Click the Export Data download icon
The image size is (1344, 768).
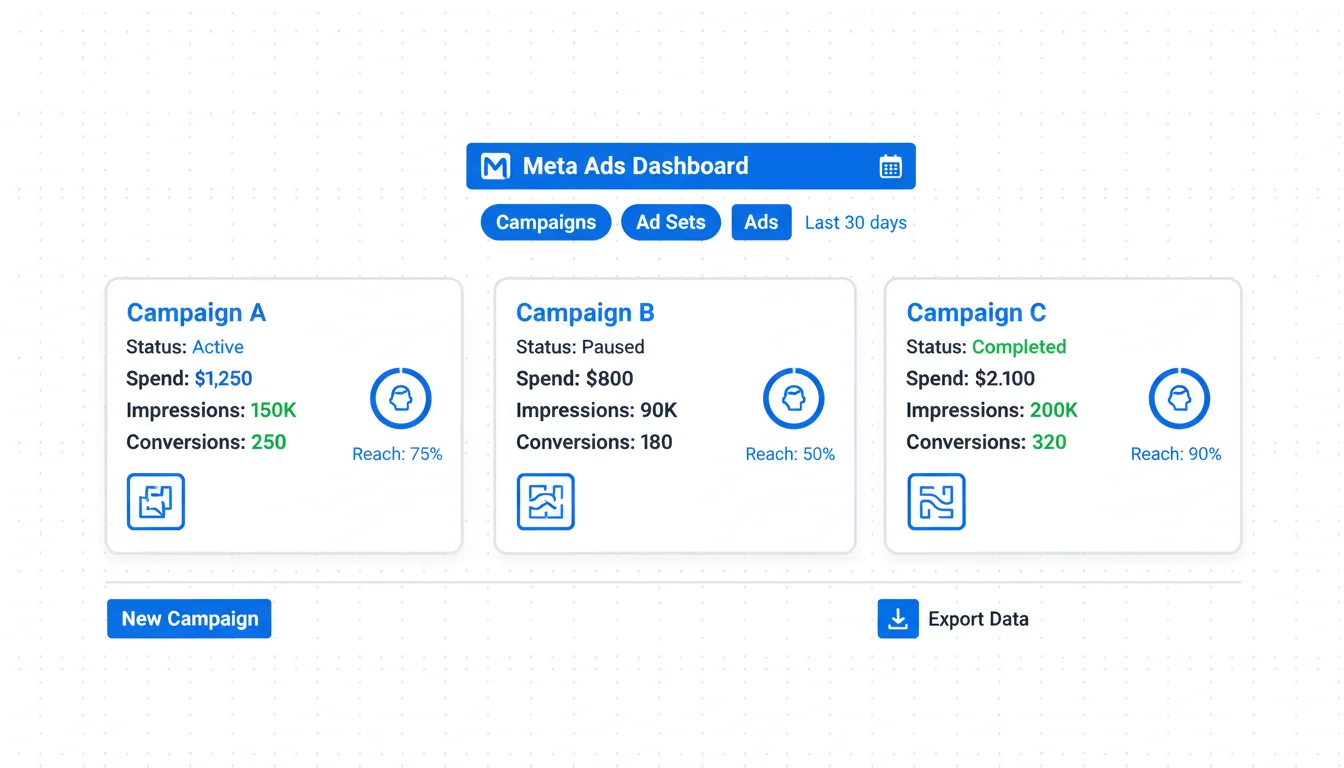coord(898,619)
